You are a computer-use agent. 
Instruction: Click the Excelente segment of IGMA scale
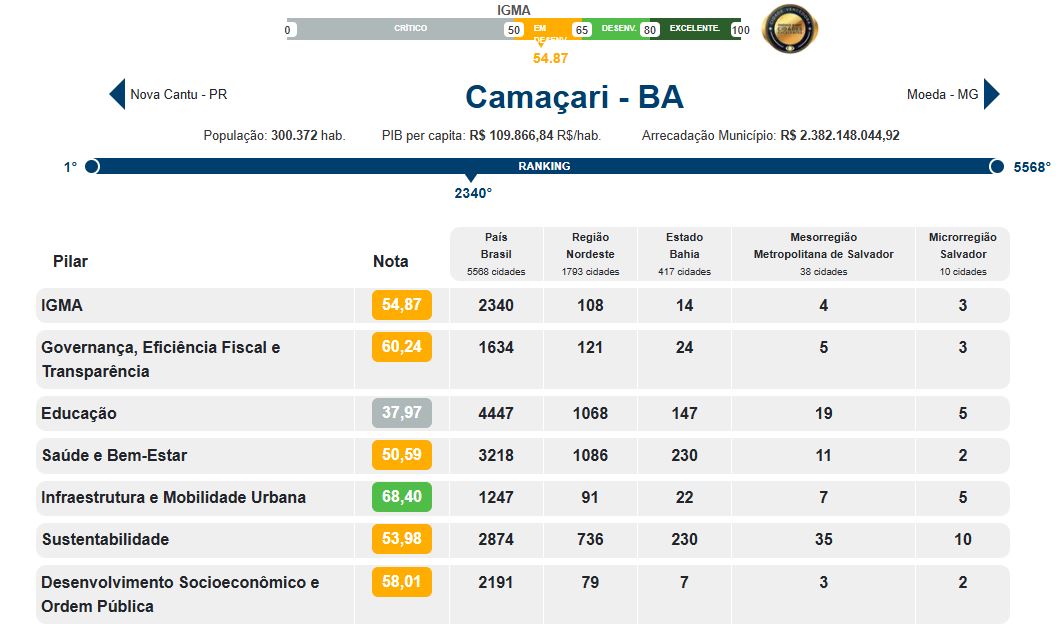(696, 29)
